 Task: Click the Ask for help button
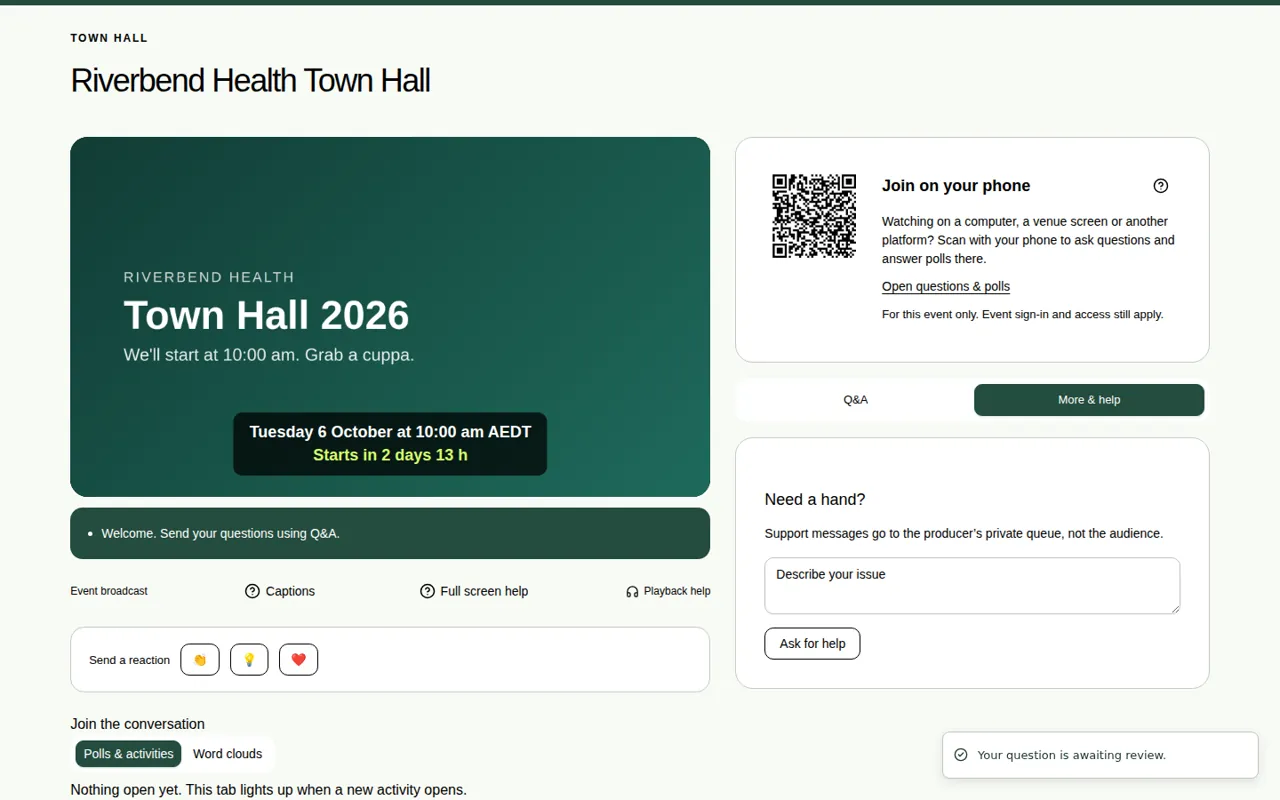812,644
